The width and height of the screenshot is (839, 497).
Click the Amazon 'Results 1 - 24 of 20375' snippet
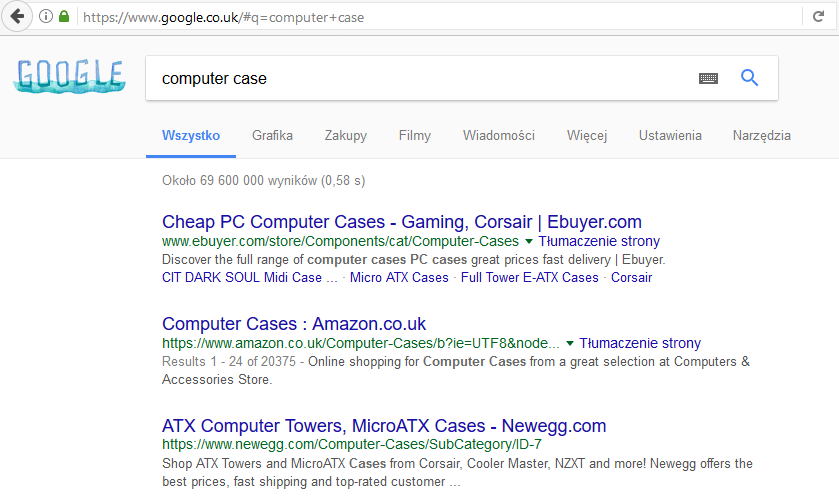456,370
